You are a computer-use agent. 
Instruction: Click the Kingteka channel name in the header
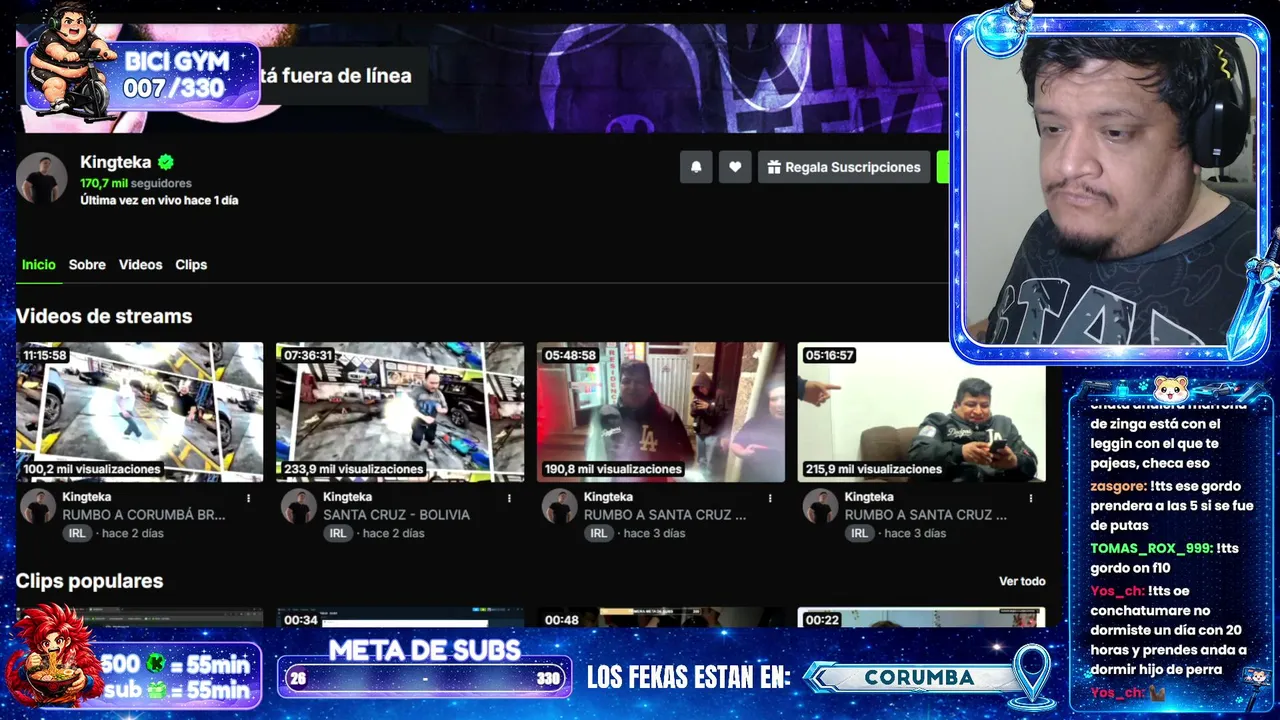tap(116, 162)
